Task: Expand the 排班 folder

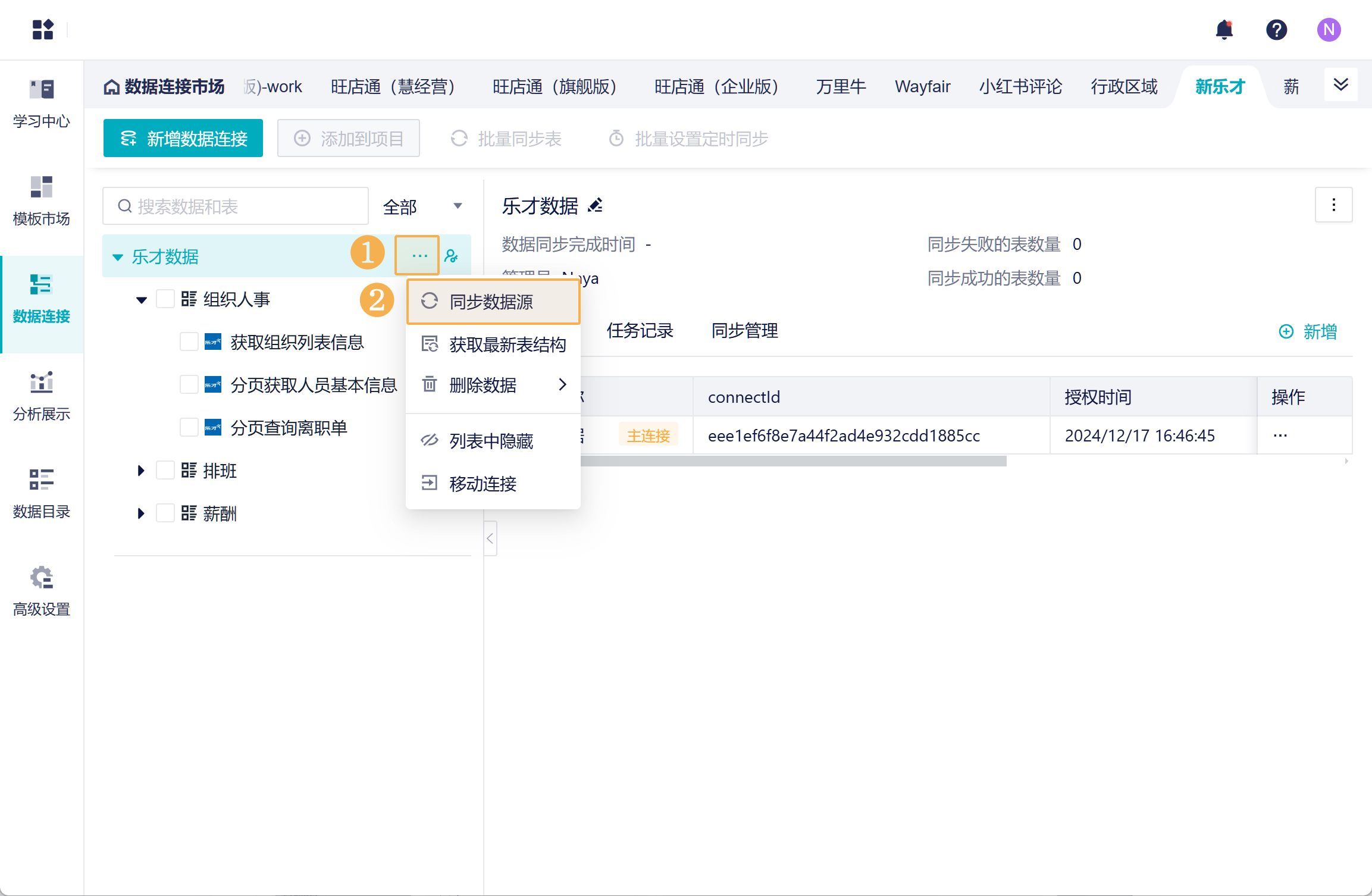Action: (x=141, y=471)
